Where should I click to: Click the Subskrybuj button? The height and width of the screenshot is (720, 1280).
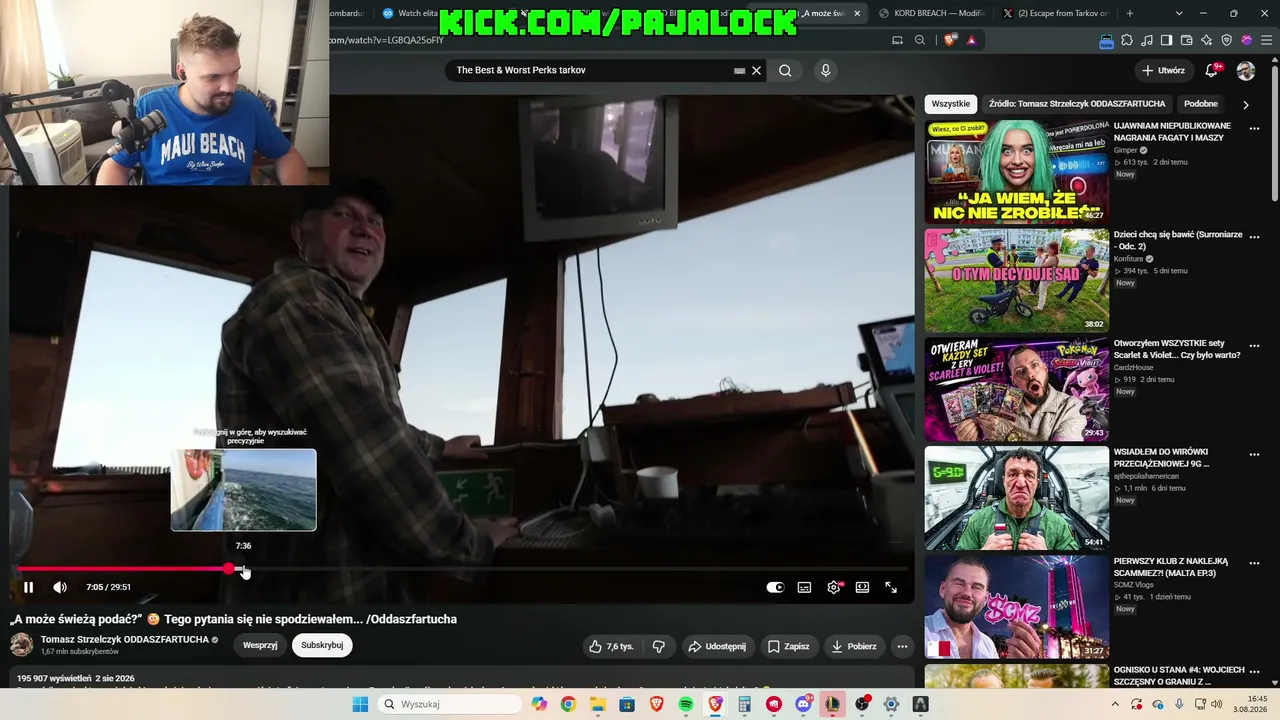(x=322, y=645)
